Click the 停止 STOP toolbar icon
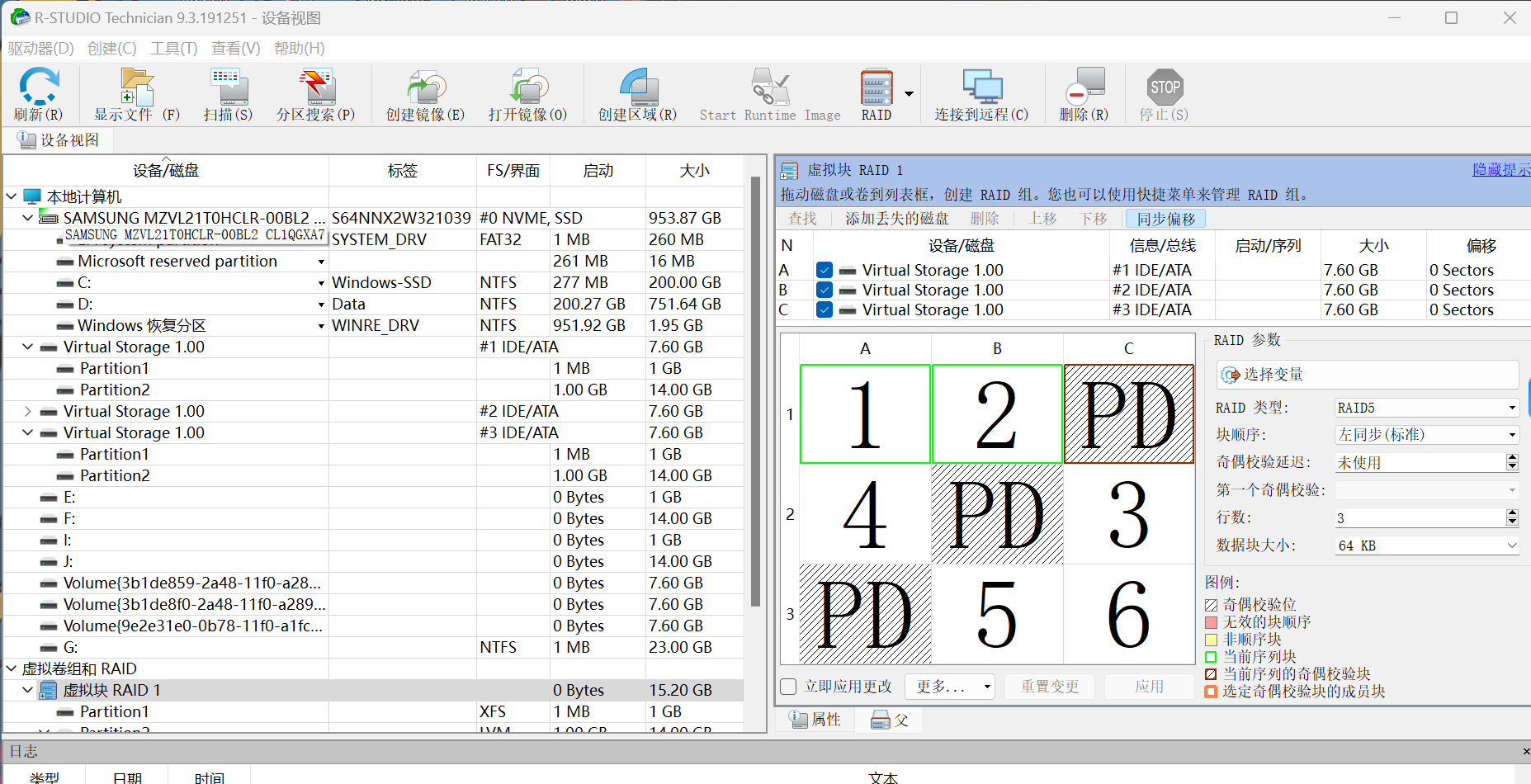 (x=1165, y=87)
